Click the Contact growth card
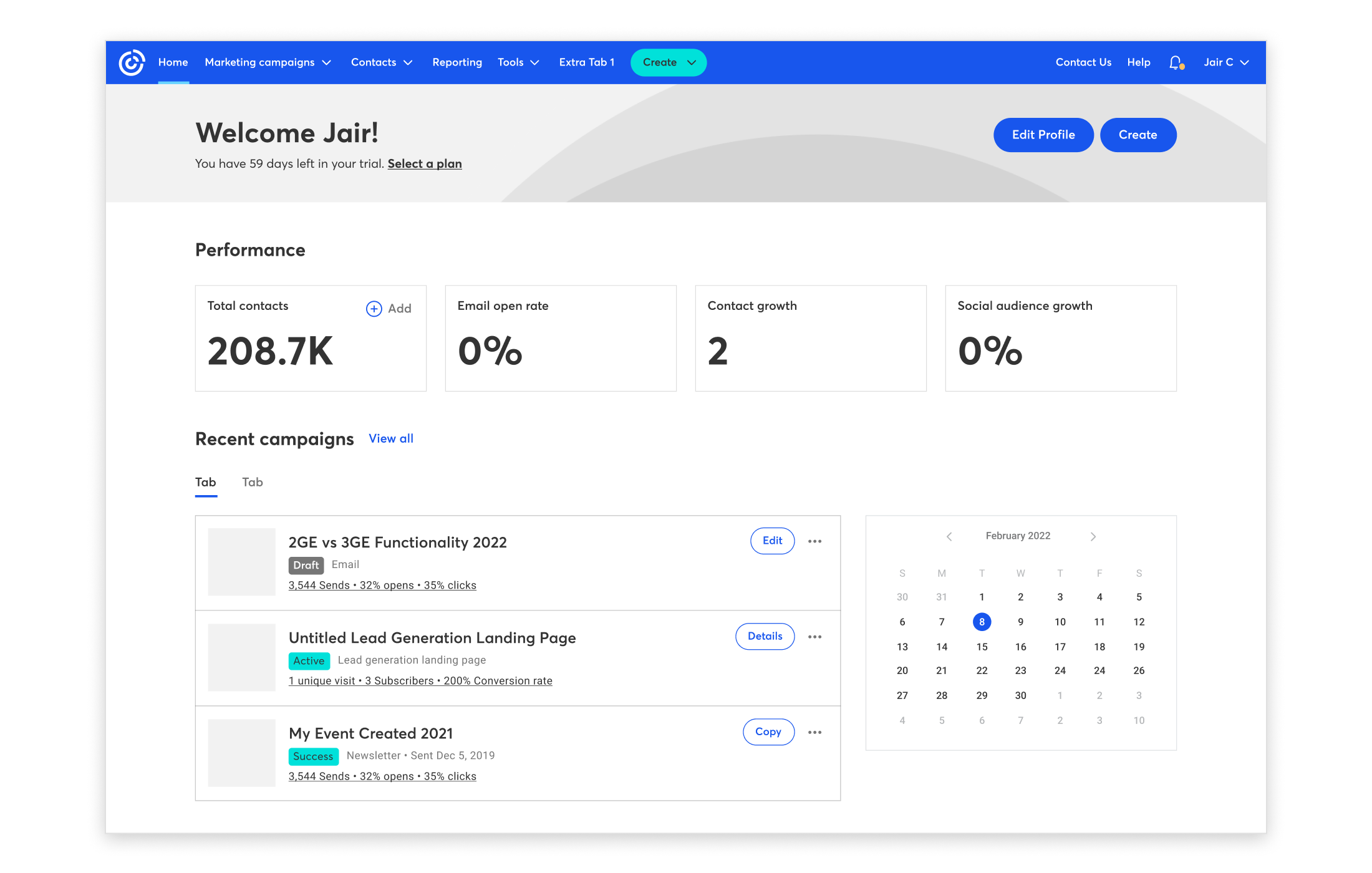 pyautogui.click(x=811, y=339)
